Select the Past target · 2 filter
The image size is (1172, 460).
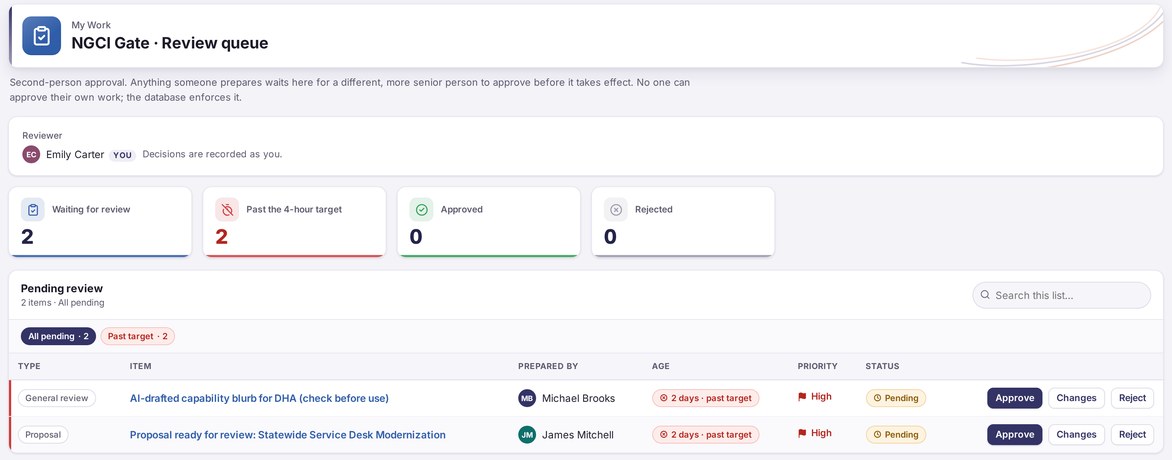(138, 337)
